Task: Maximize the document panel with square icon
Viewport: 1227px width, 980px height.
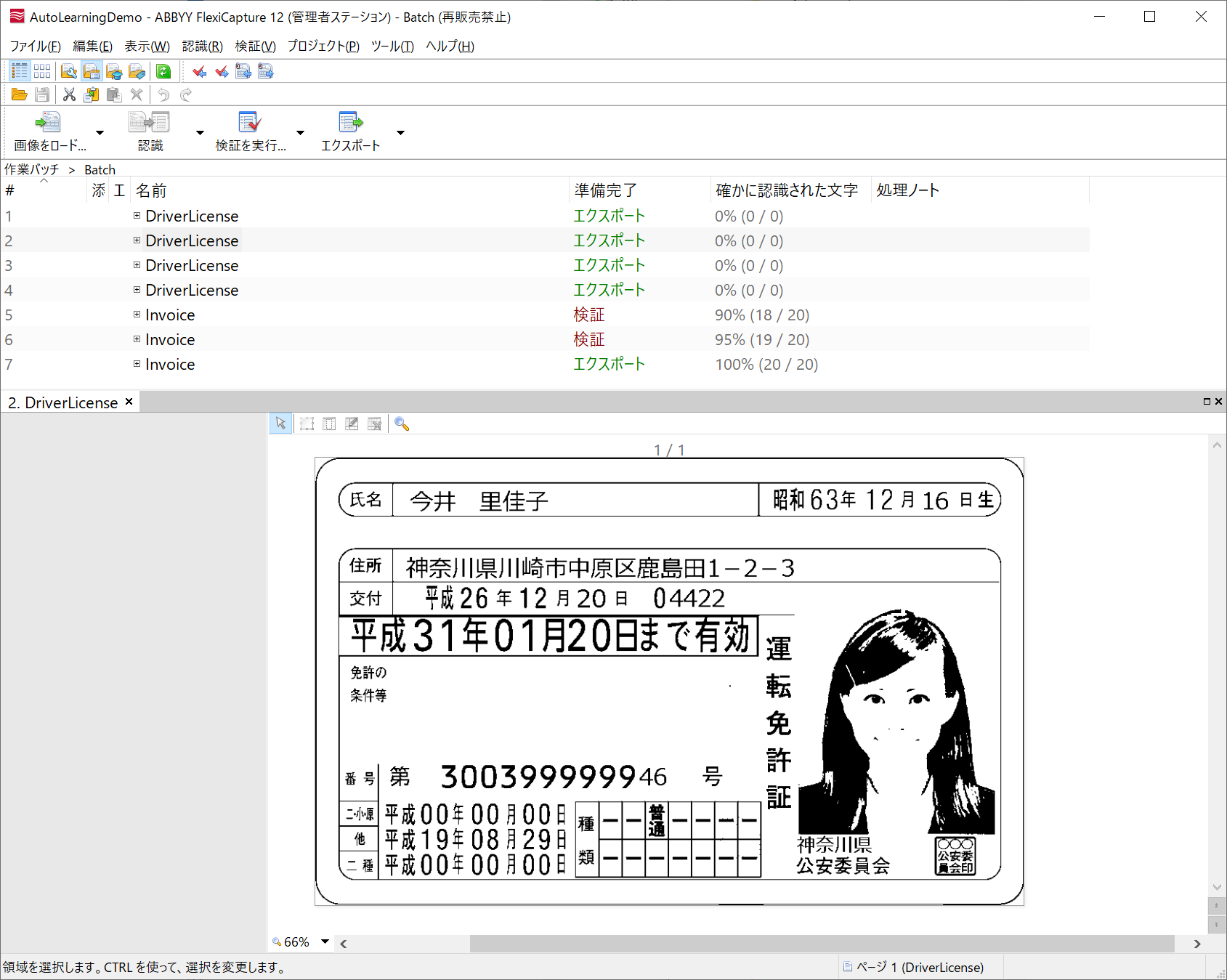Action: [x=1207, y=402]
